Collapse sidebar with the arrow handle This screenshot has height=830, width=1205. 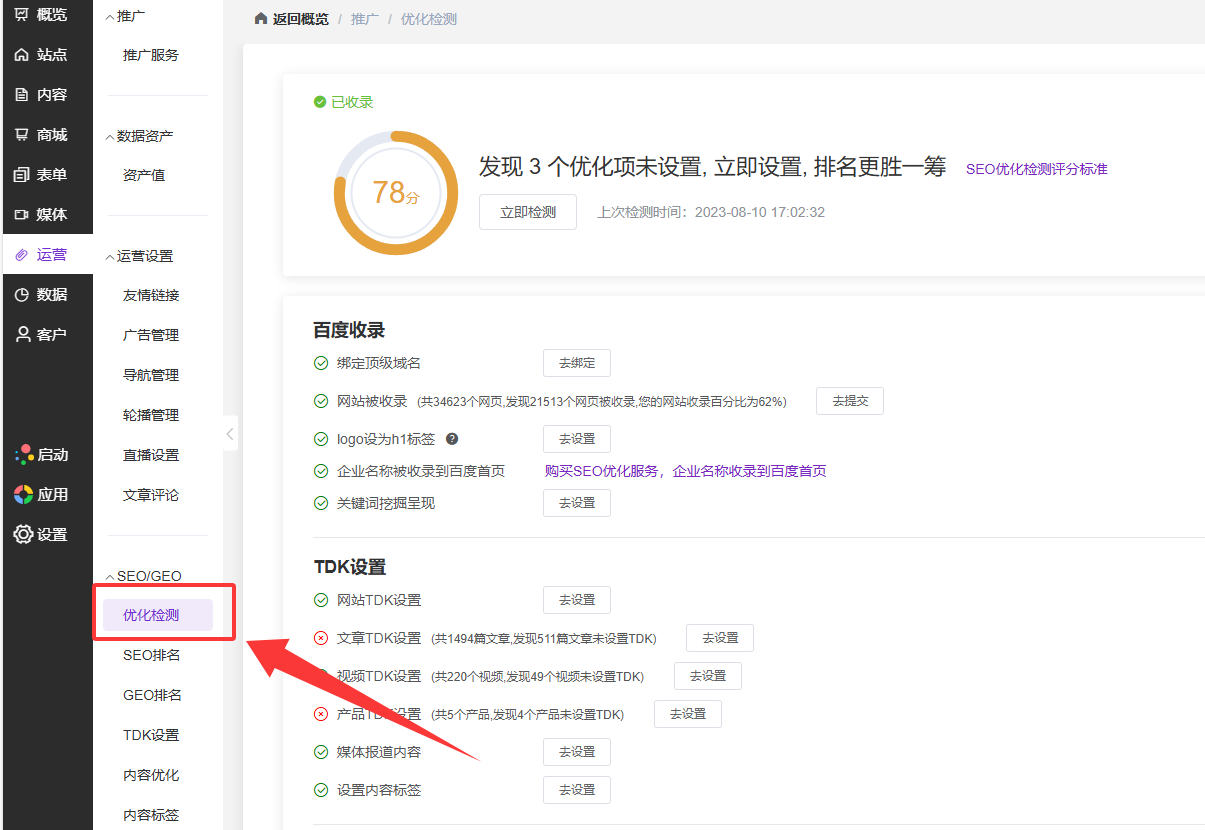[x=230, y=434]
